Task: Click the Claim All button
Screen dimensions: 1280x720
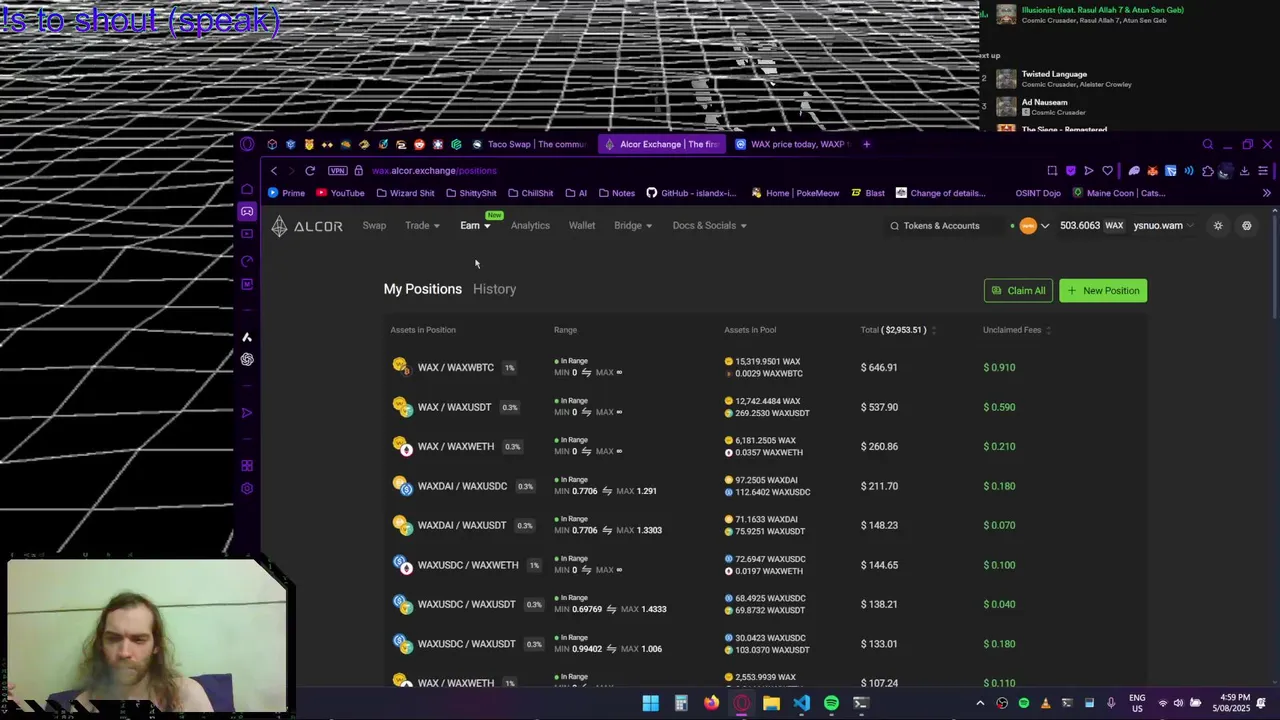Action: (1018, 291)
